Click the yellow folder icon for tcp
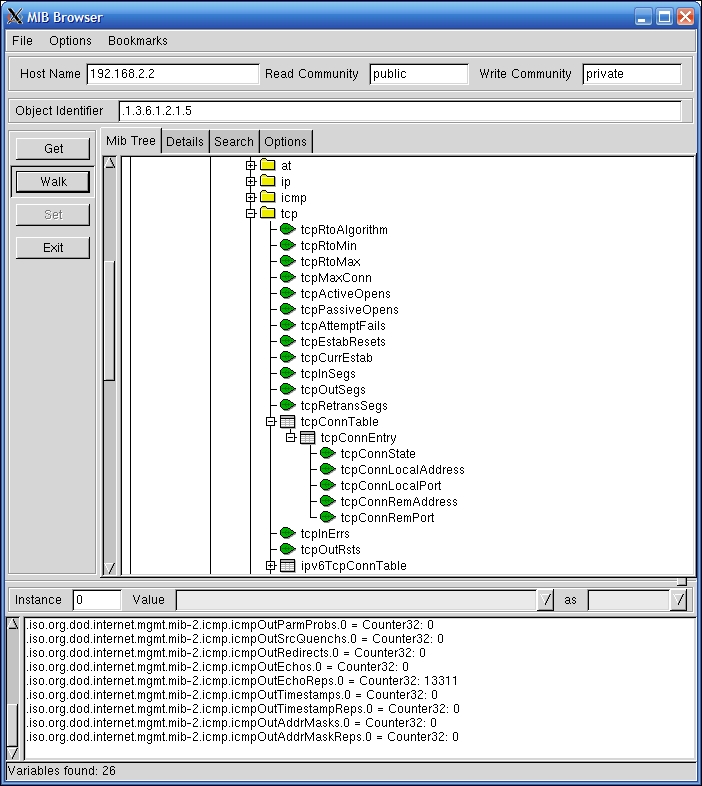This screenshot has height=786, width=702. [268, 213]
